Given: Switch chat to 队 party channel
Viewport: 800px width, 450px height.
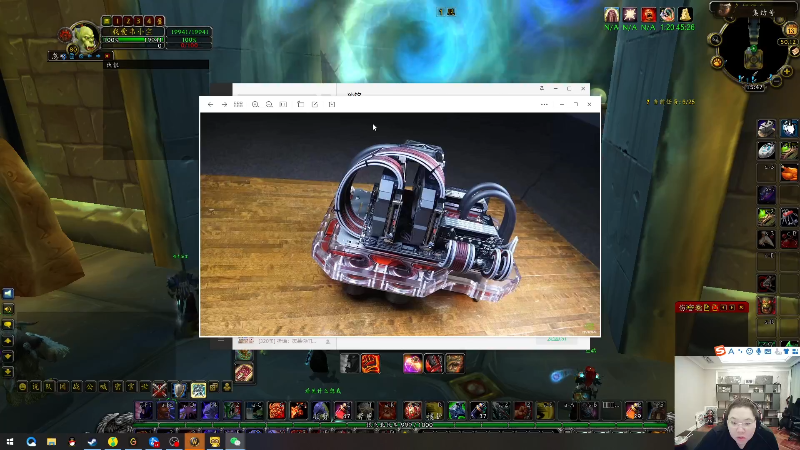Looking at the screenshot, I should click(49, 387).
